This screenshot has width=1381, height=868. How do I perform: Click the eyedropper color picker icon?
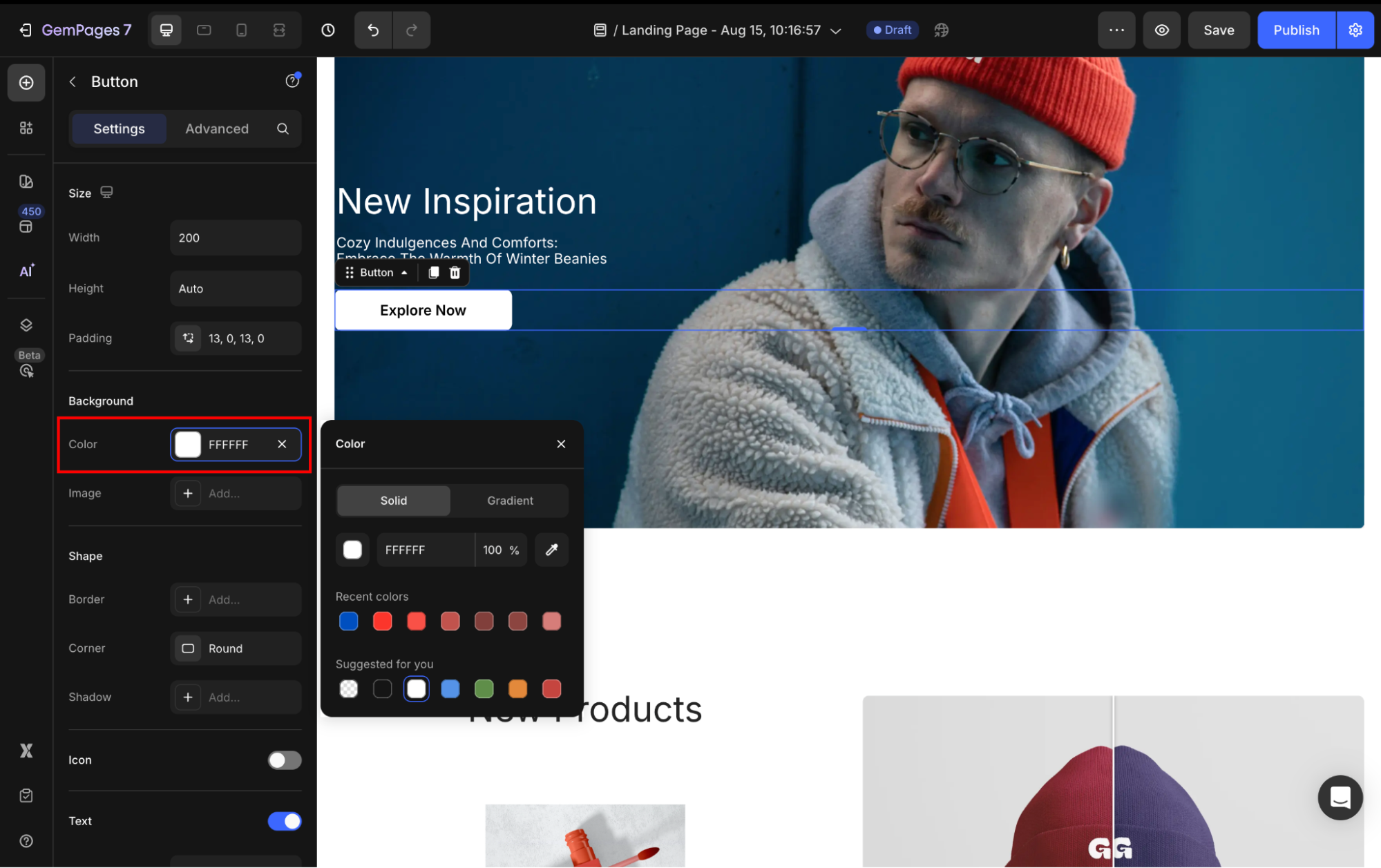click(x=551, y=550)
